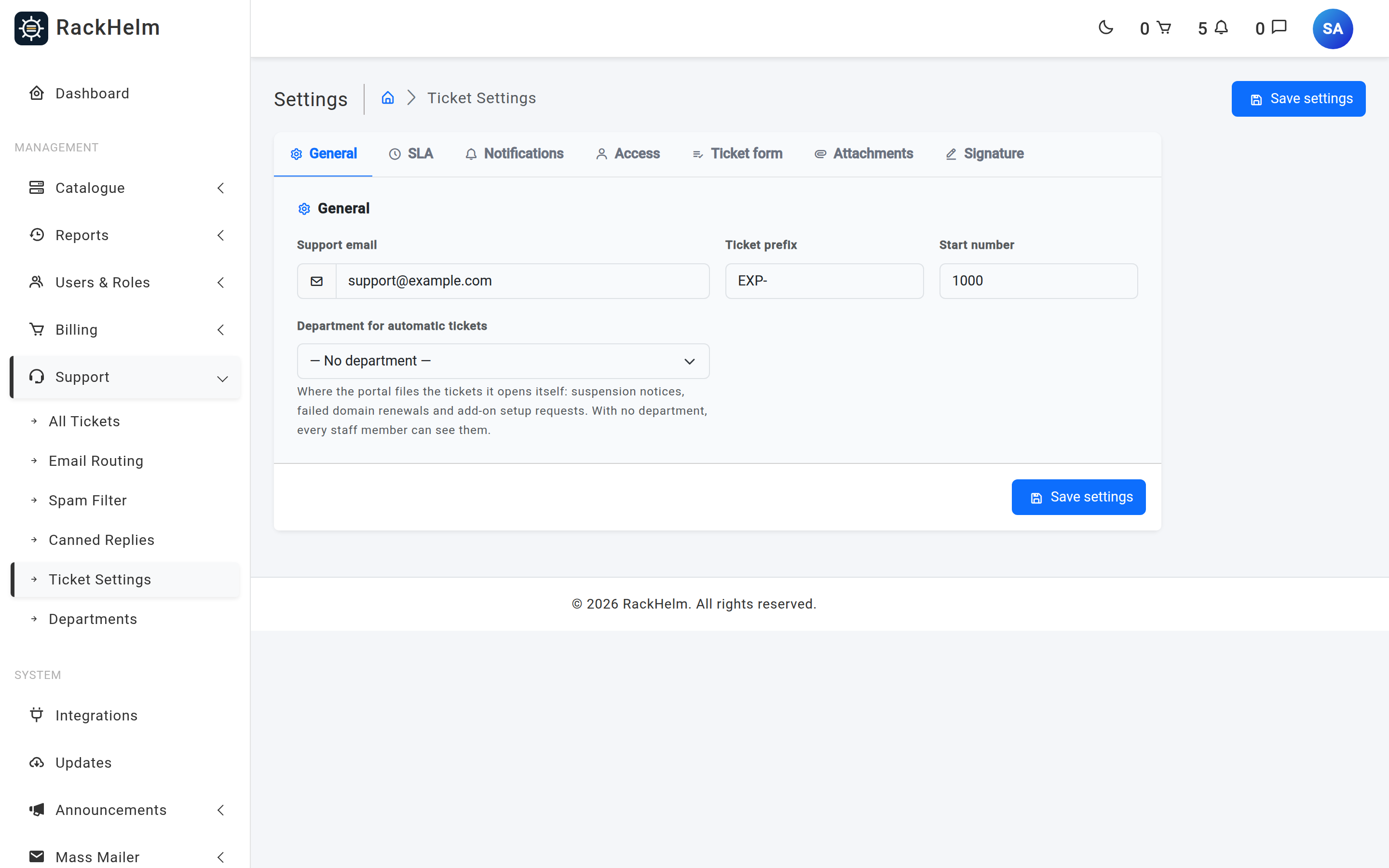Open the shopping cart icon
Screen dimensions: 1389x868
coord(1163,27)
